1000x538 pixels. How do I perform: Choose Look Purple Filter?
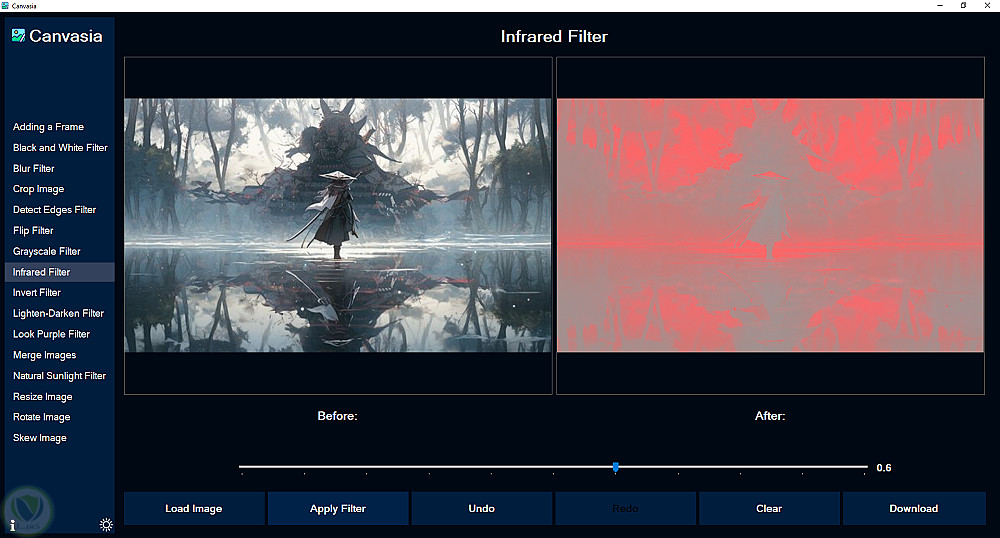pos(51,334)
